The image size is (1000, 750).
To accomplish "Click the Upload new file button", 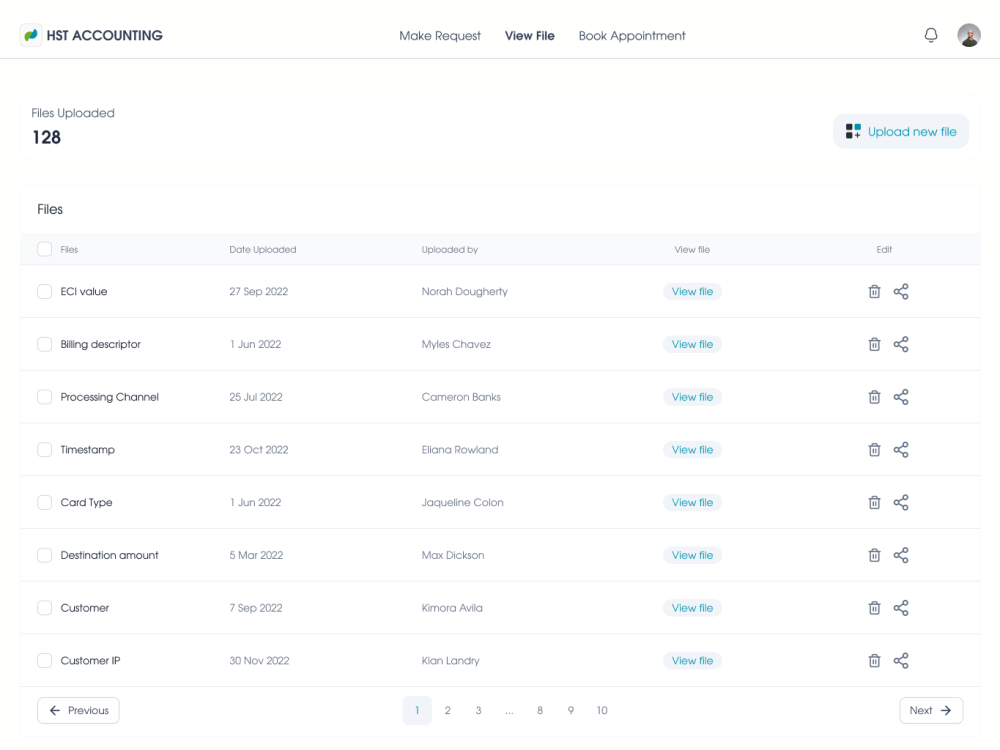I will click(901, 131).
